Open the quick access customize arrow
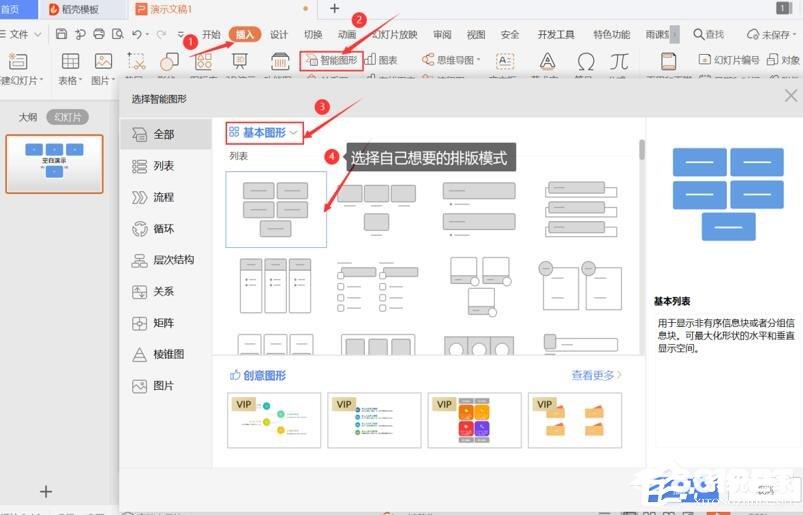 click(180, 34)
